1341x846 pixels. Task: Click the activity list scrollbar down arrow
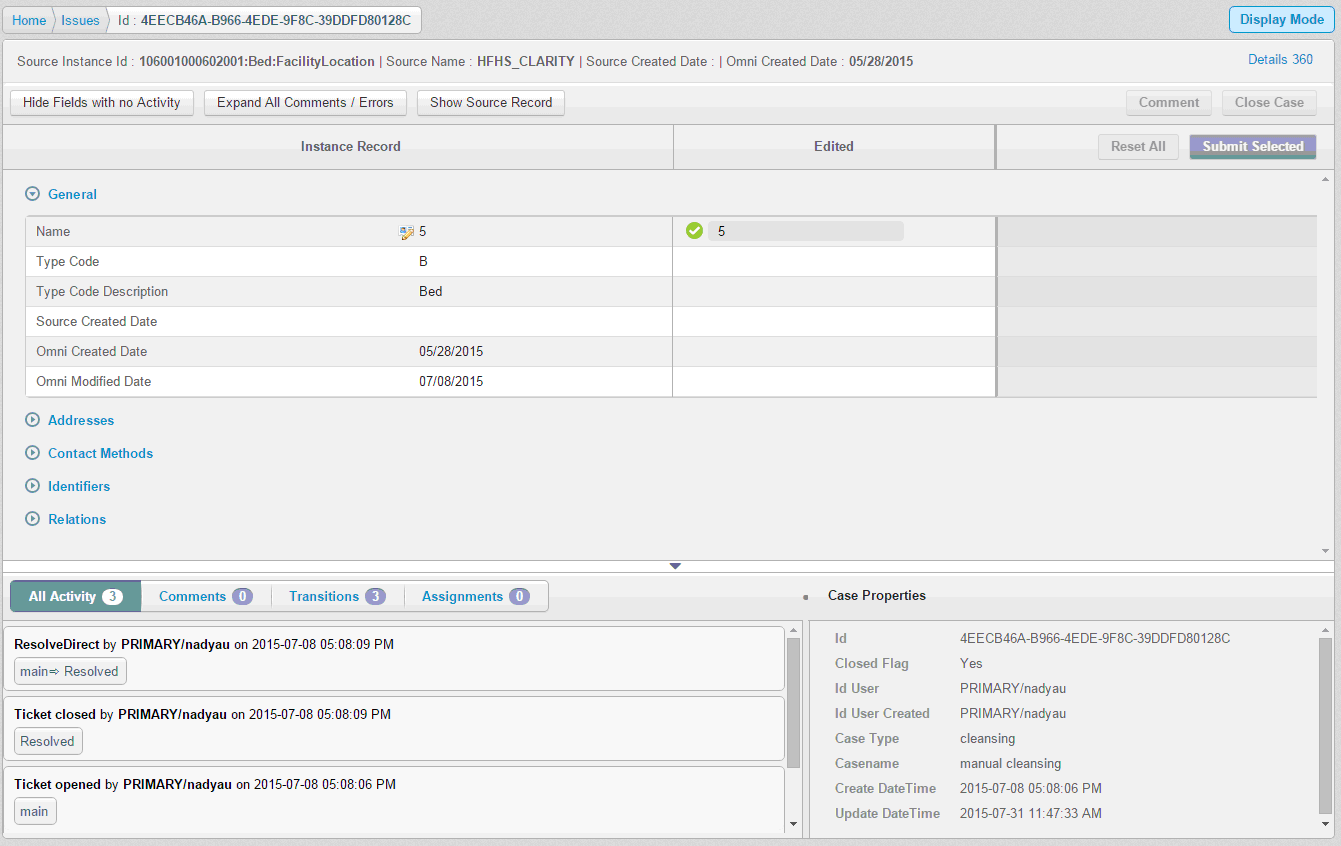794,825
